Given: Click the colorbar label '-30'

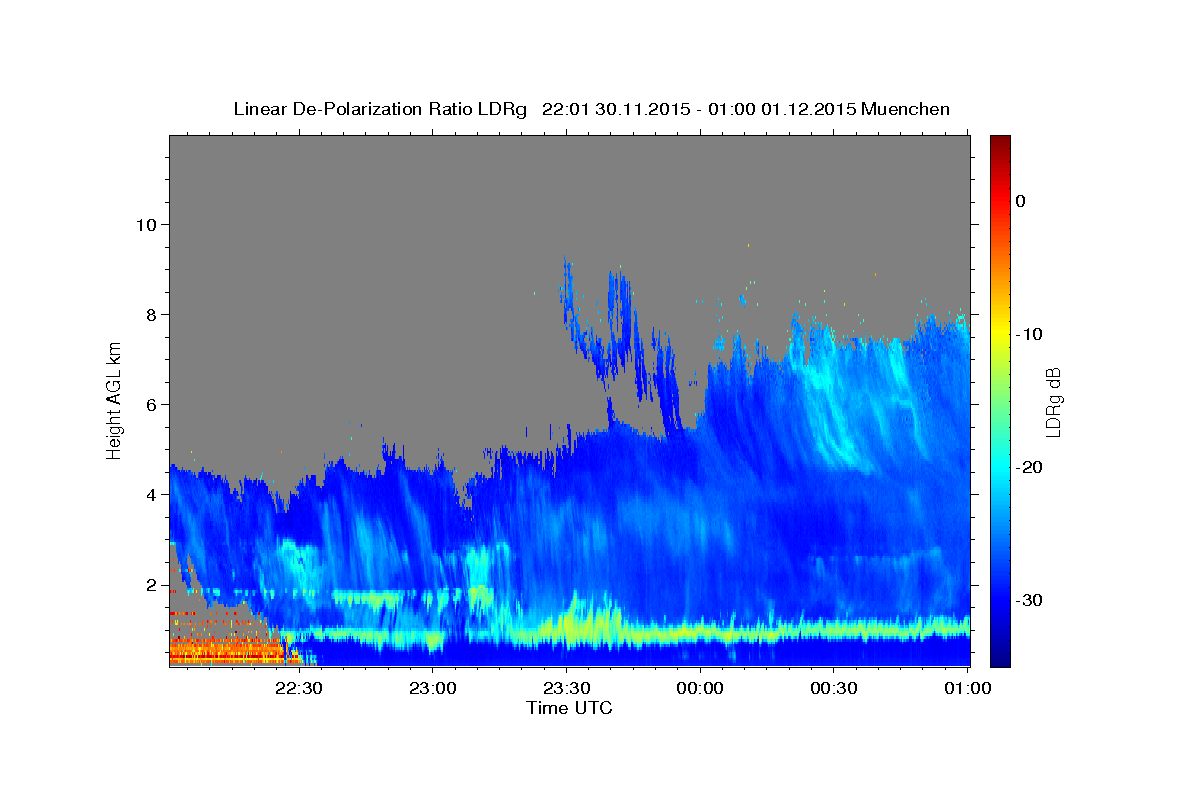Looking at the screenshot, I should coord(1030,600).
